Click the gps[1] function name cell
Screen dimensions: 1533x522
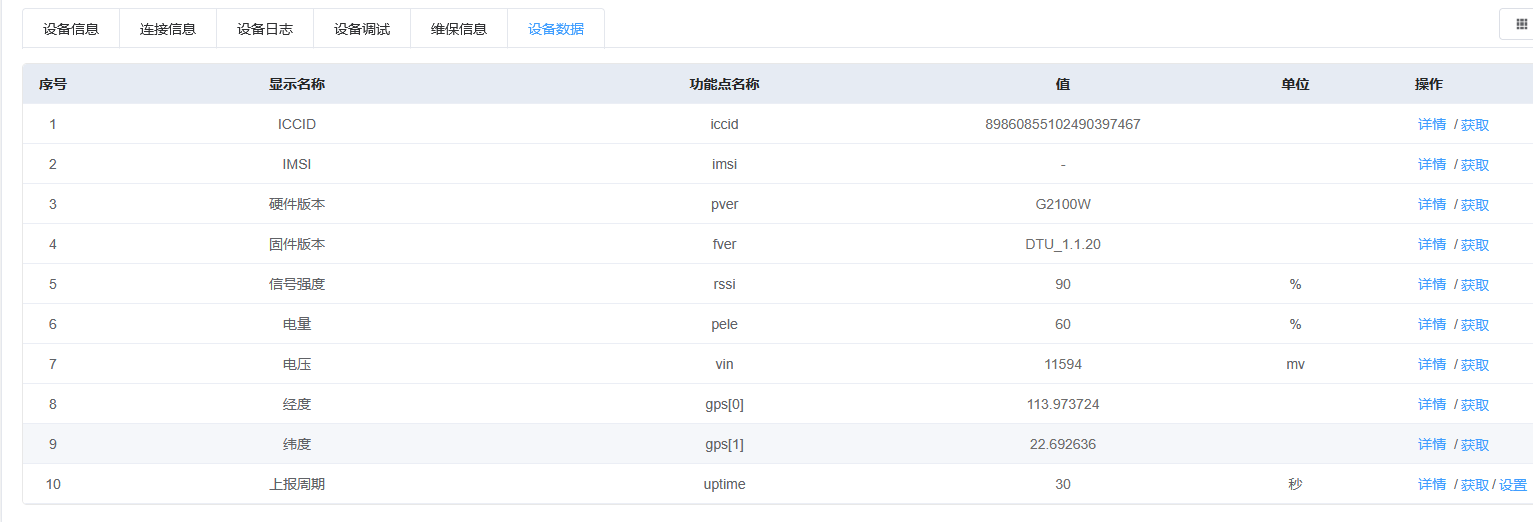click(x=725, y=444)
